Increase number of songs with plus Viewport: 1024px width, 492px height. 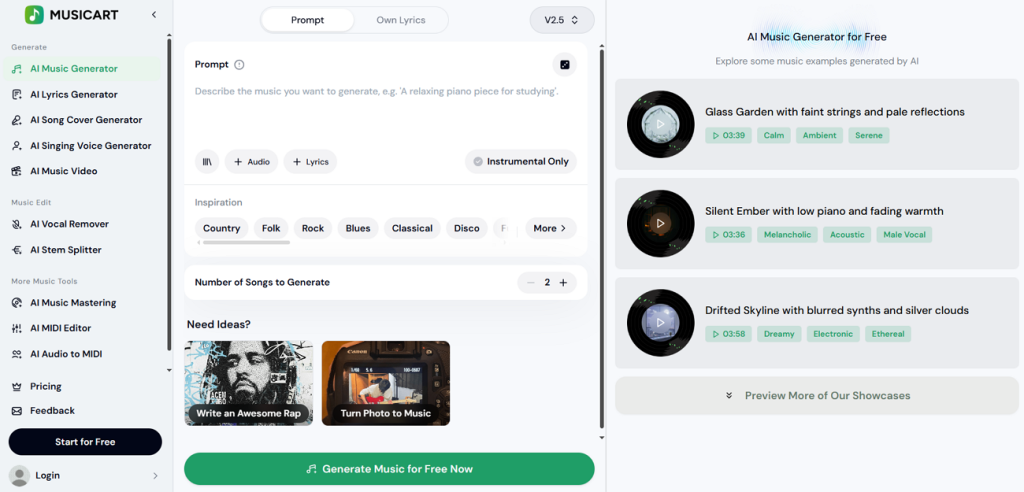563,283
